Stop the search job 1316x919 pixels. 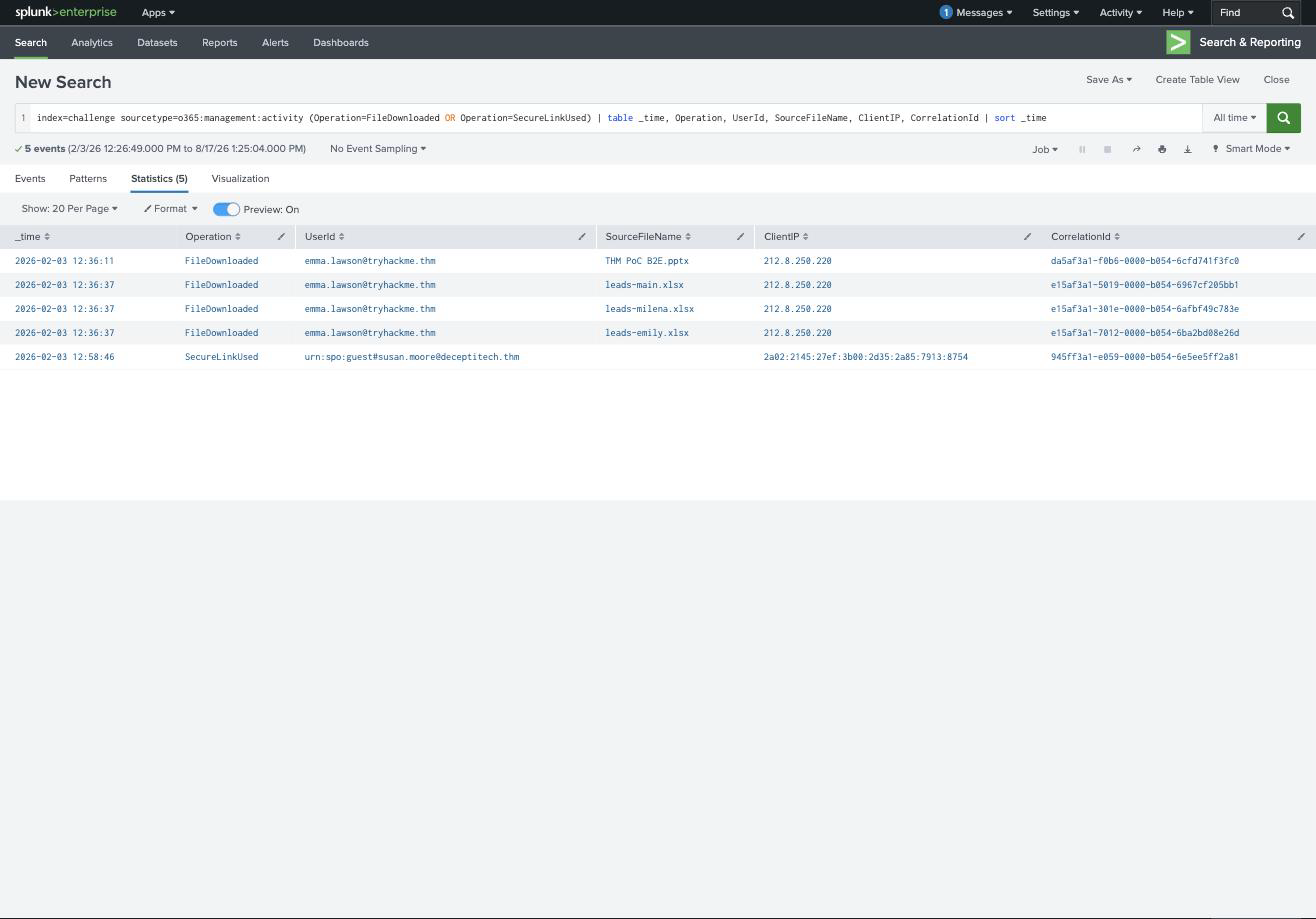coord(1107,149)
